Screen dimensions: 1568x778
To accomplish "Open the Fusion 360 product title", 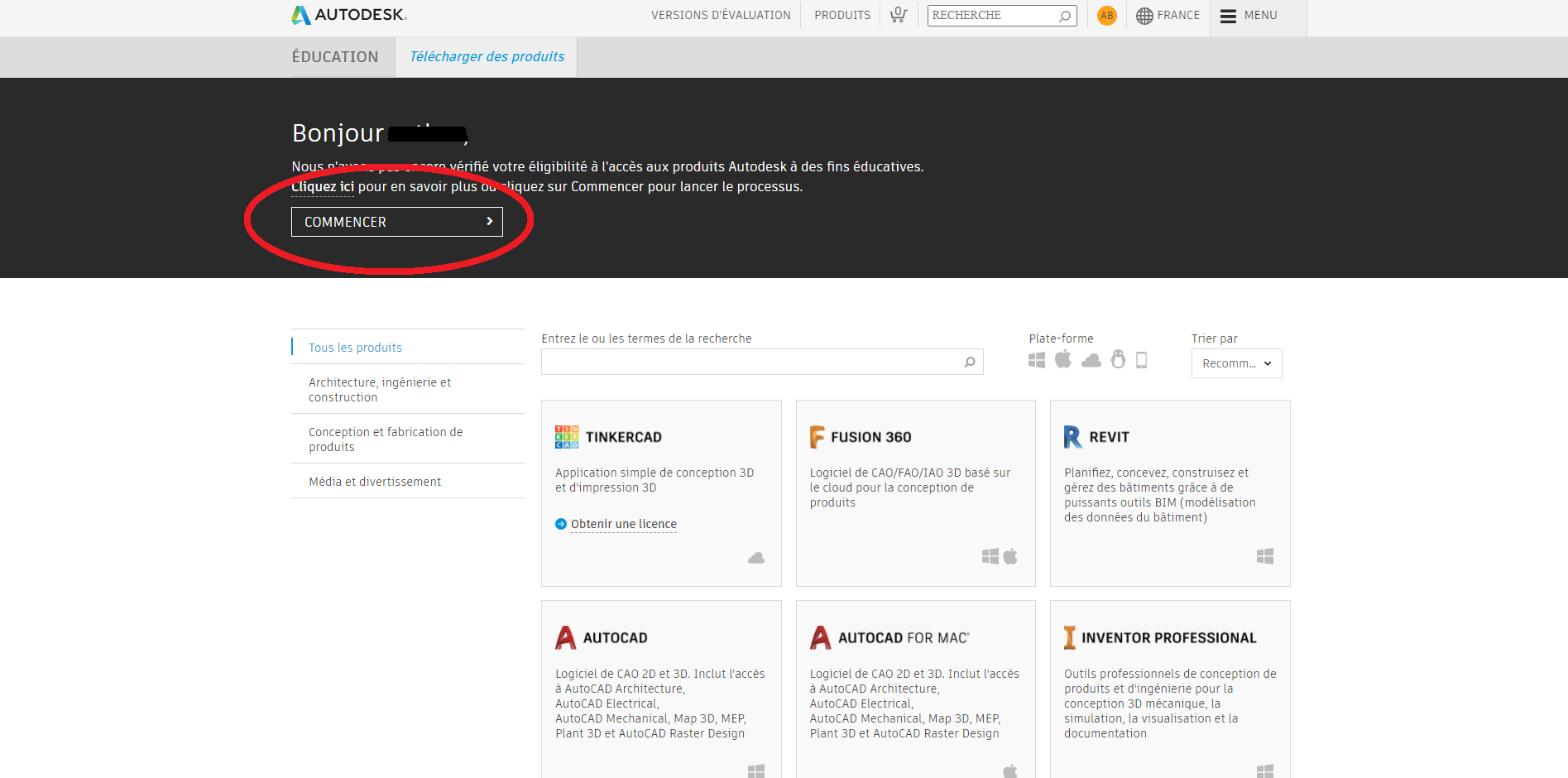I will (871, 437).
